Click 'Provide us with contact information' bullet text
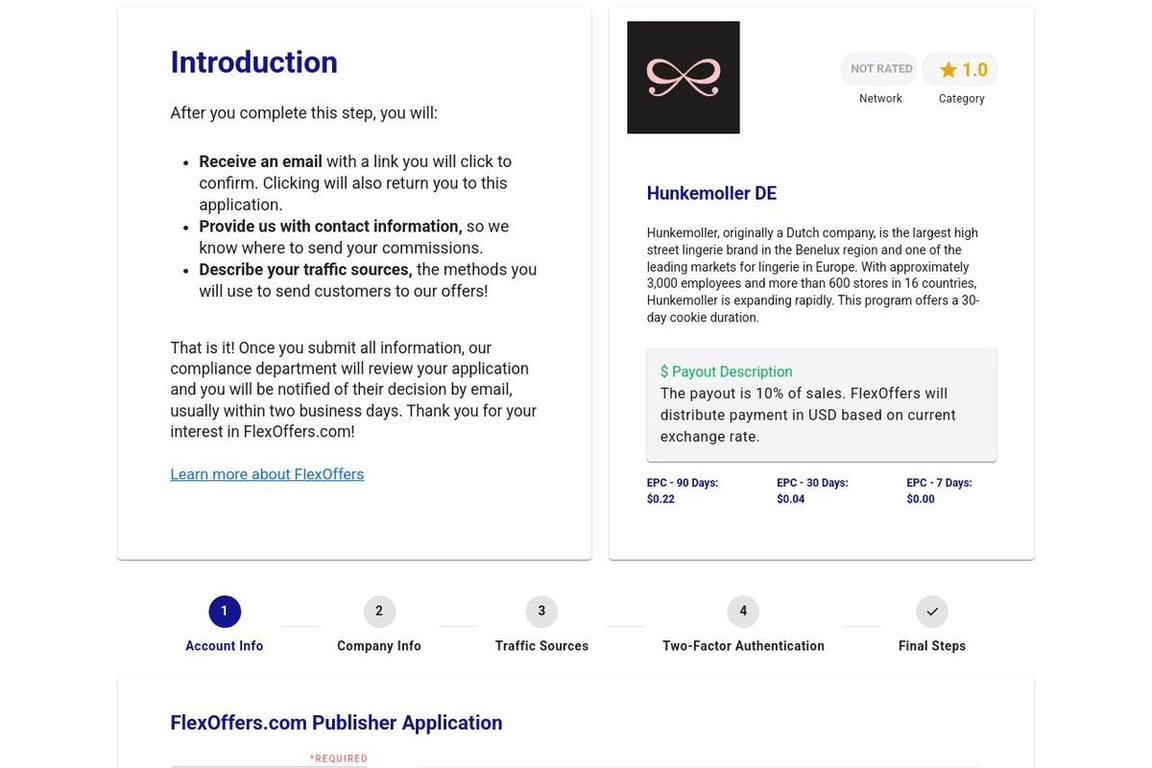This screenshot has height=768, width=1152. click(x=330, y=226)
